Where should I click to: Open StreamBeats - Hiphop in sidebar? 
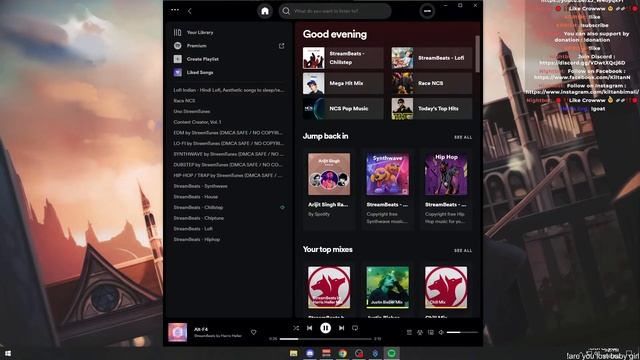[196, 239]
